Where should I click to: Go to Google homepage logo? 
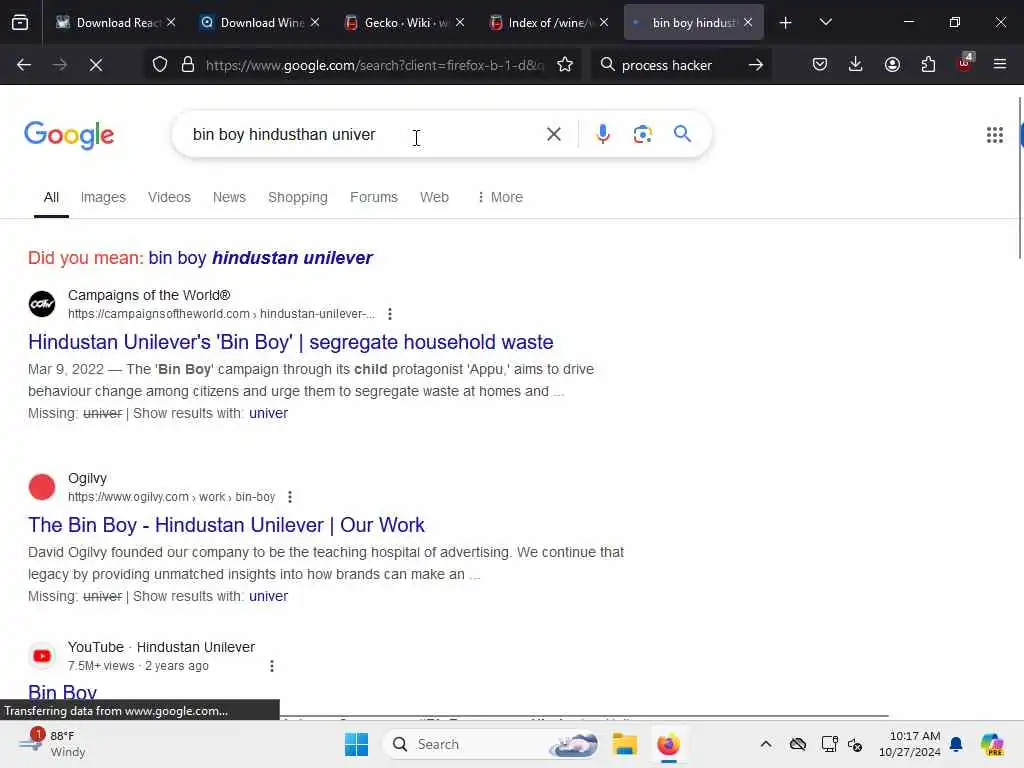[69, 135]
